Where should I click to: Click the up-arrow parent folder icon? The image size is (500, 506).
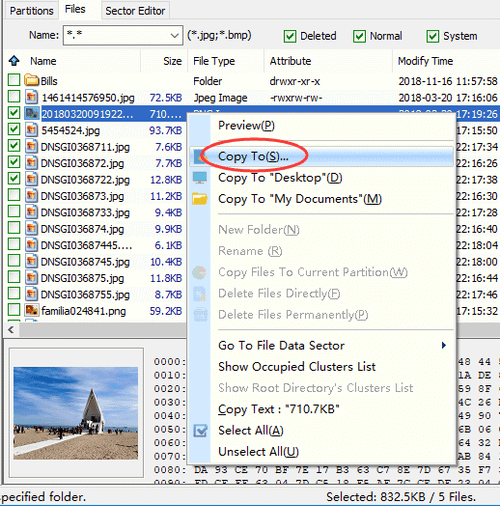[x=14, y=61]
